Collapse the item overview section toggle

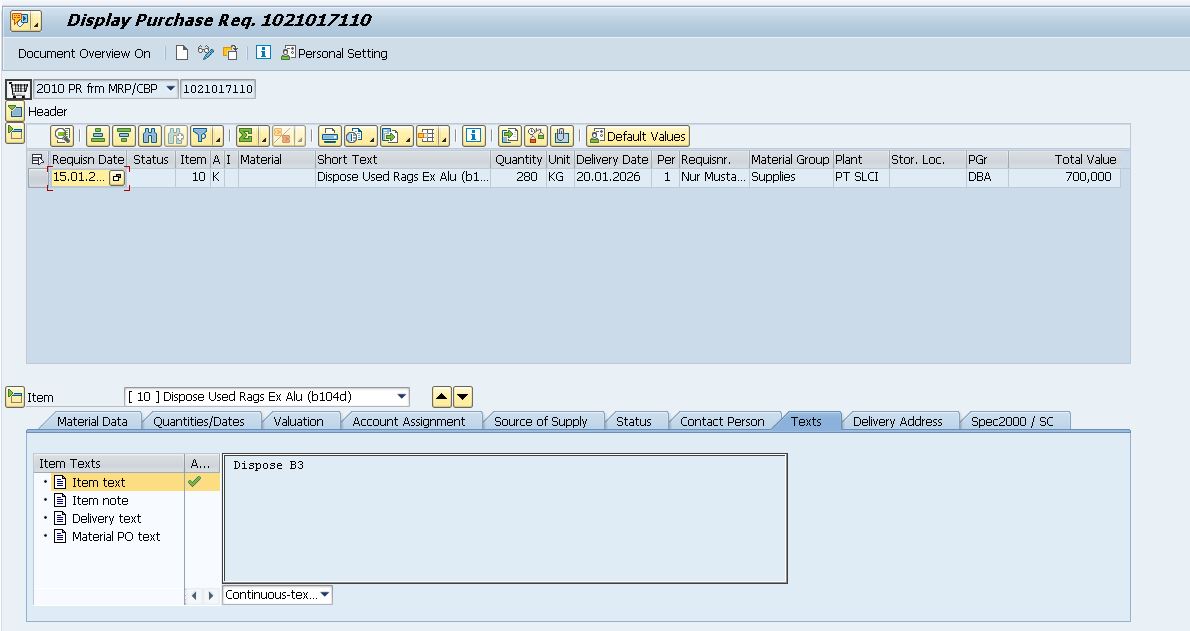[15, 132]
